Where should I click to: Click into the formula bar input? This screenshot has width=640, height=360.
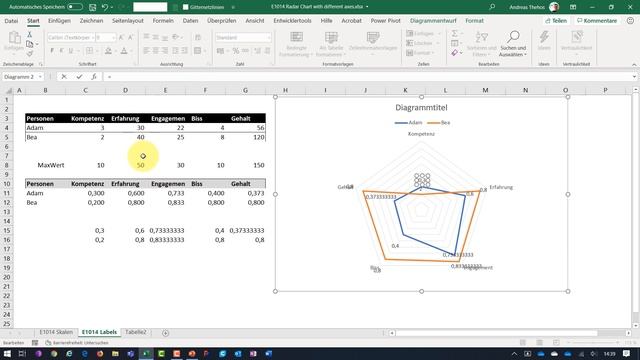pyautogui.click(x=367, y=77)
